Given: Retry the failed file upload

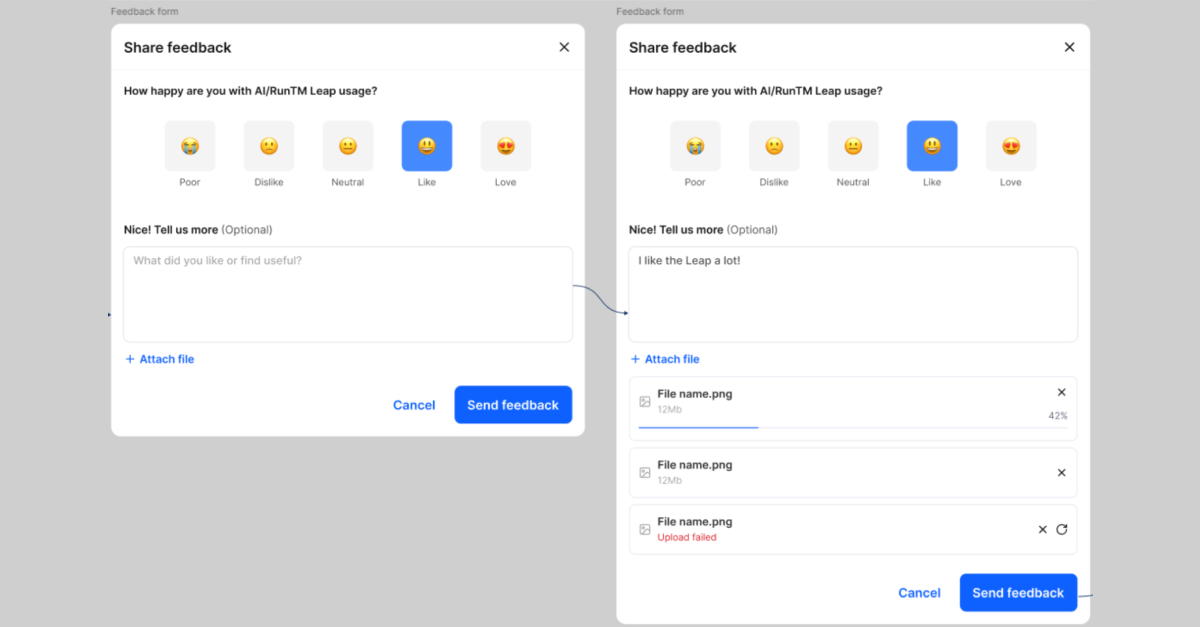Looking at the screenshot, I should point(1062,529).
